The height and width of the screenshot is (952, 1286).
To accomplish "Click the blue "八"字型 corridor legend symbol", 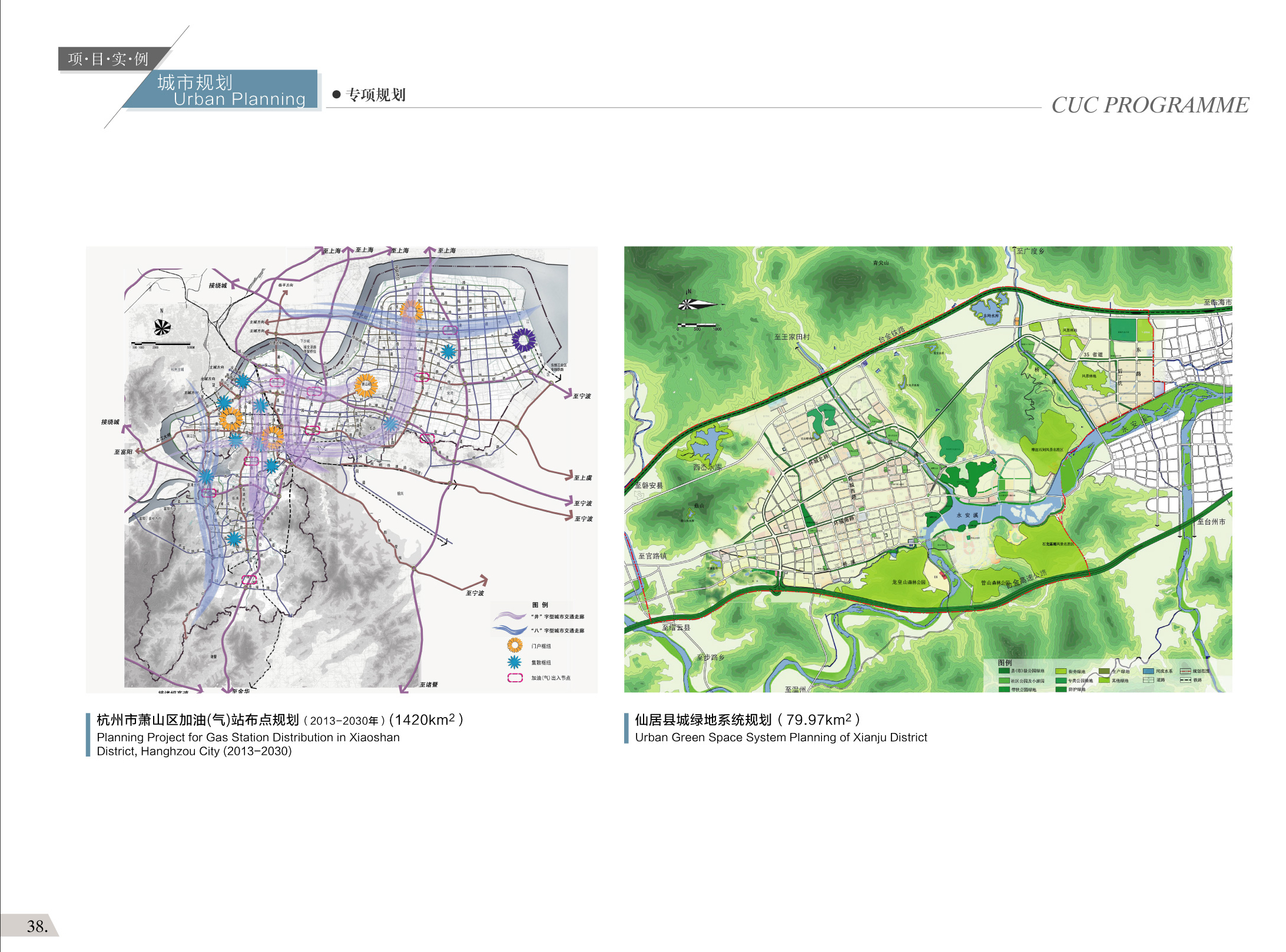I will coord(510,631).
